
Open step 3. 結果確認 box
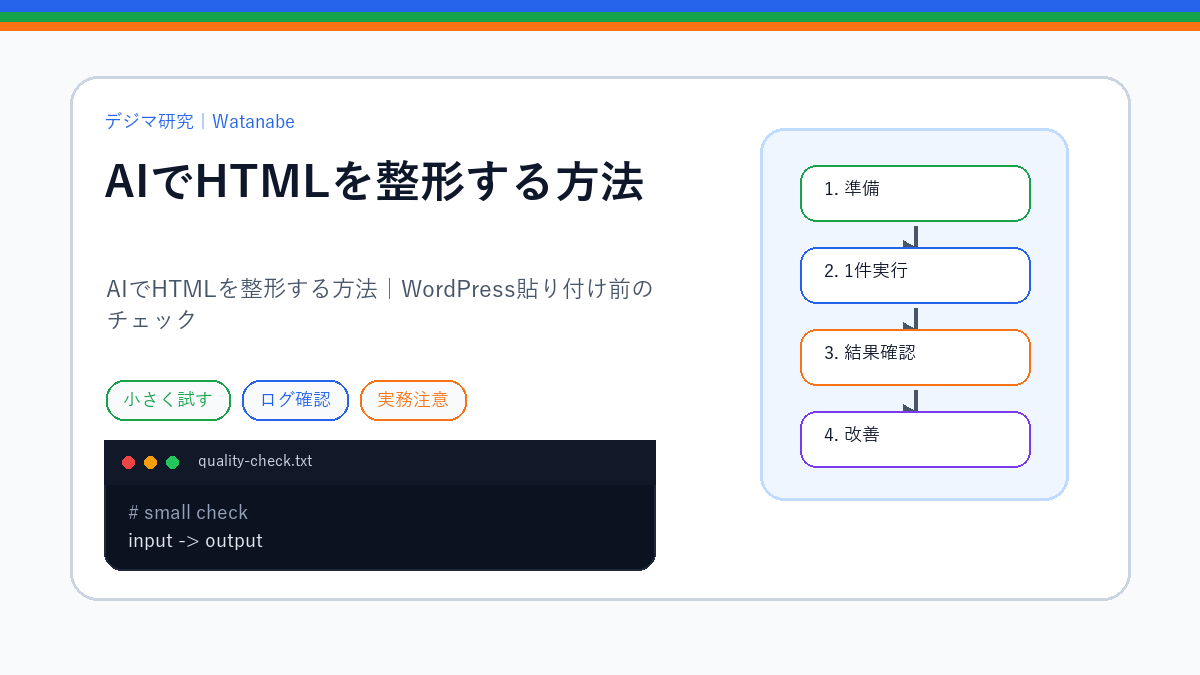click(915, 357)
